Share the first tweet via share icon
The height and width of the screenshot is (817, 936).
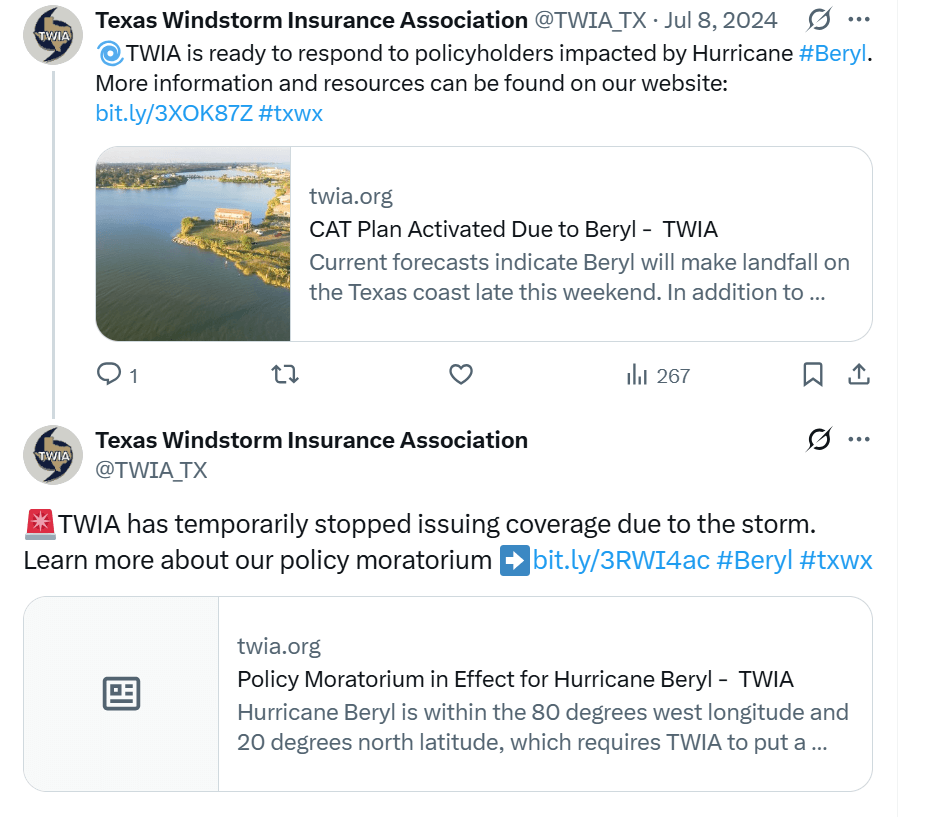(859, 375)
